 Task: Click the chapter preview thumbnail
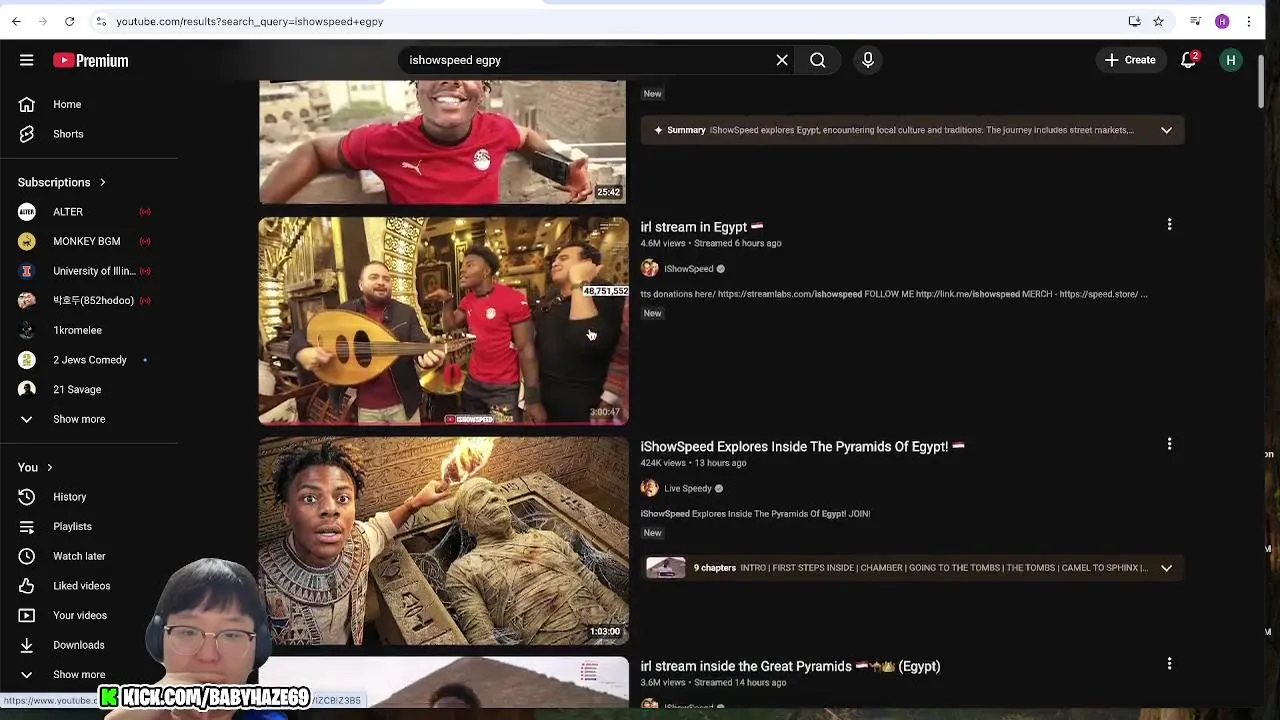tap(666, 568)
